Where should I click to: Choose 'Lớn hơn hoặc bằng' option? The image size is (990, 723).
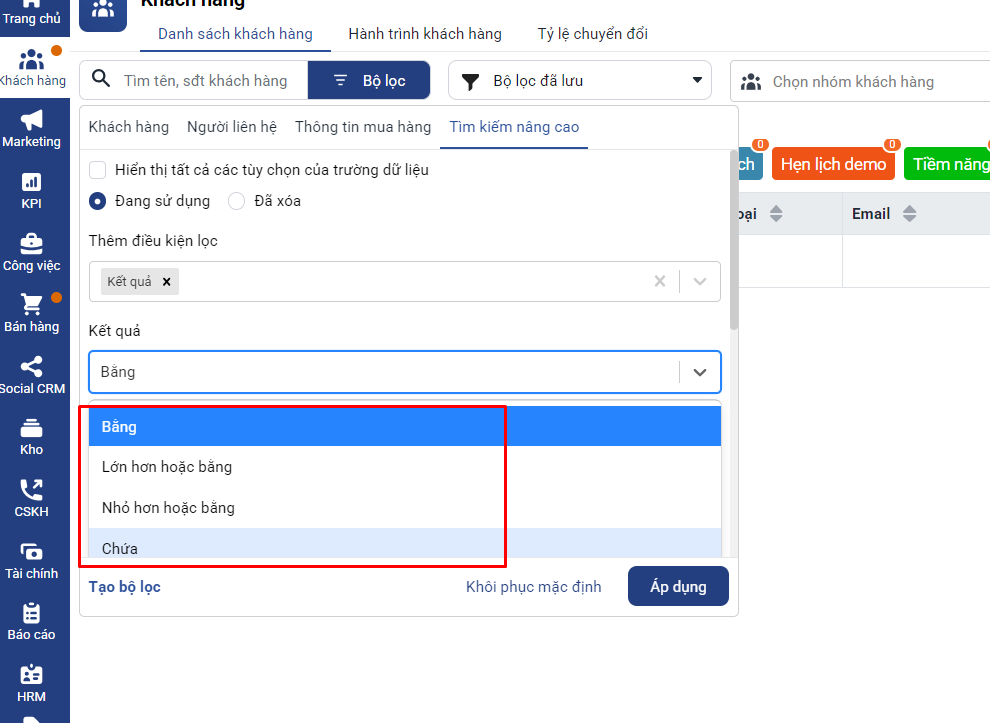[167, 467]
